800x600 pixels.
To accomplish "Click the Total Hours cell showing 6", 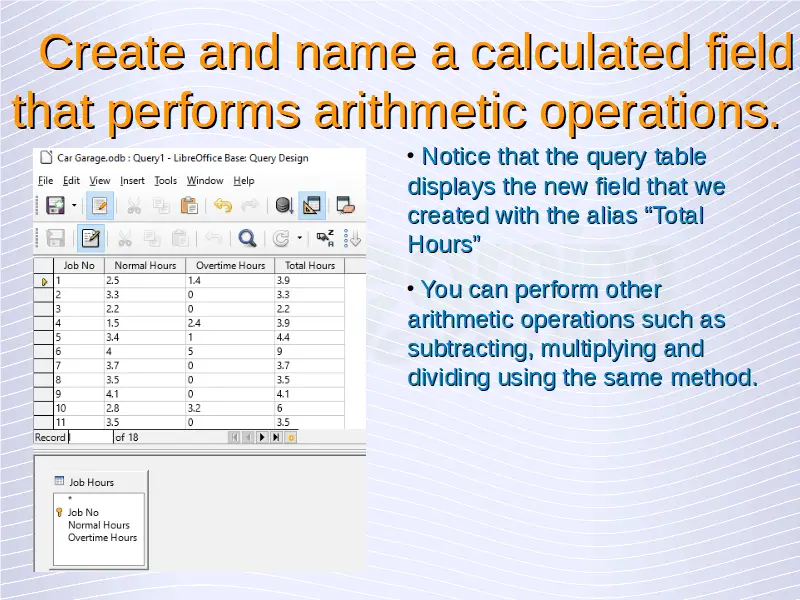I will (310, 408).
